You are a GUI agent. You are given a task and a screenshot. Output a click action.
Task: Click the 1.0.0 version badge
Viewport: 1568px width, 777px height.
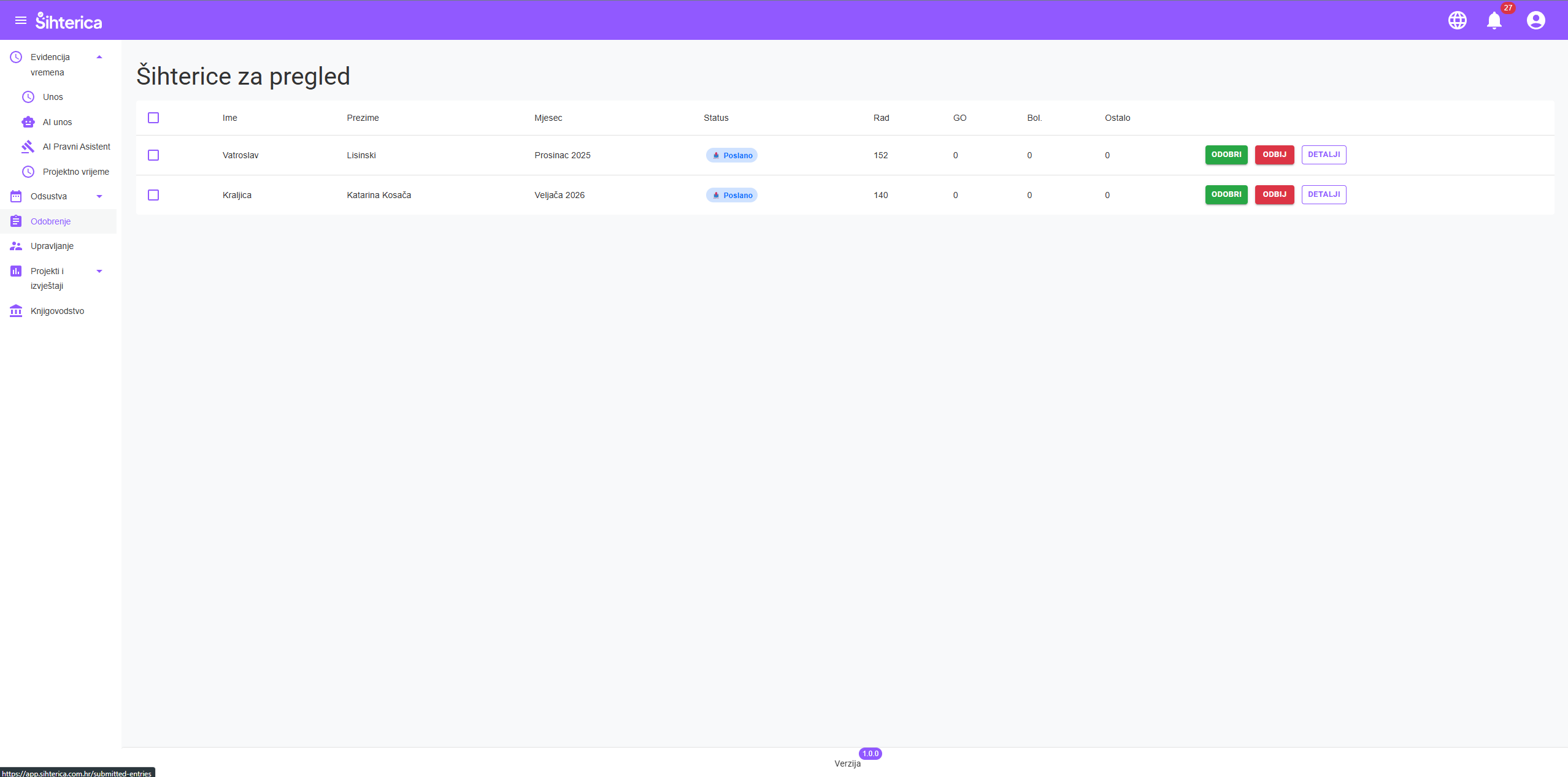(x=870, y=754)
